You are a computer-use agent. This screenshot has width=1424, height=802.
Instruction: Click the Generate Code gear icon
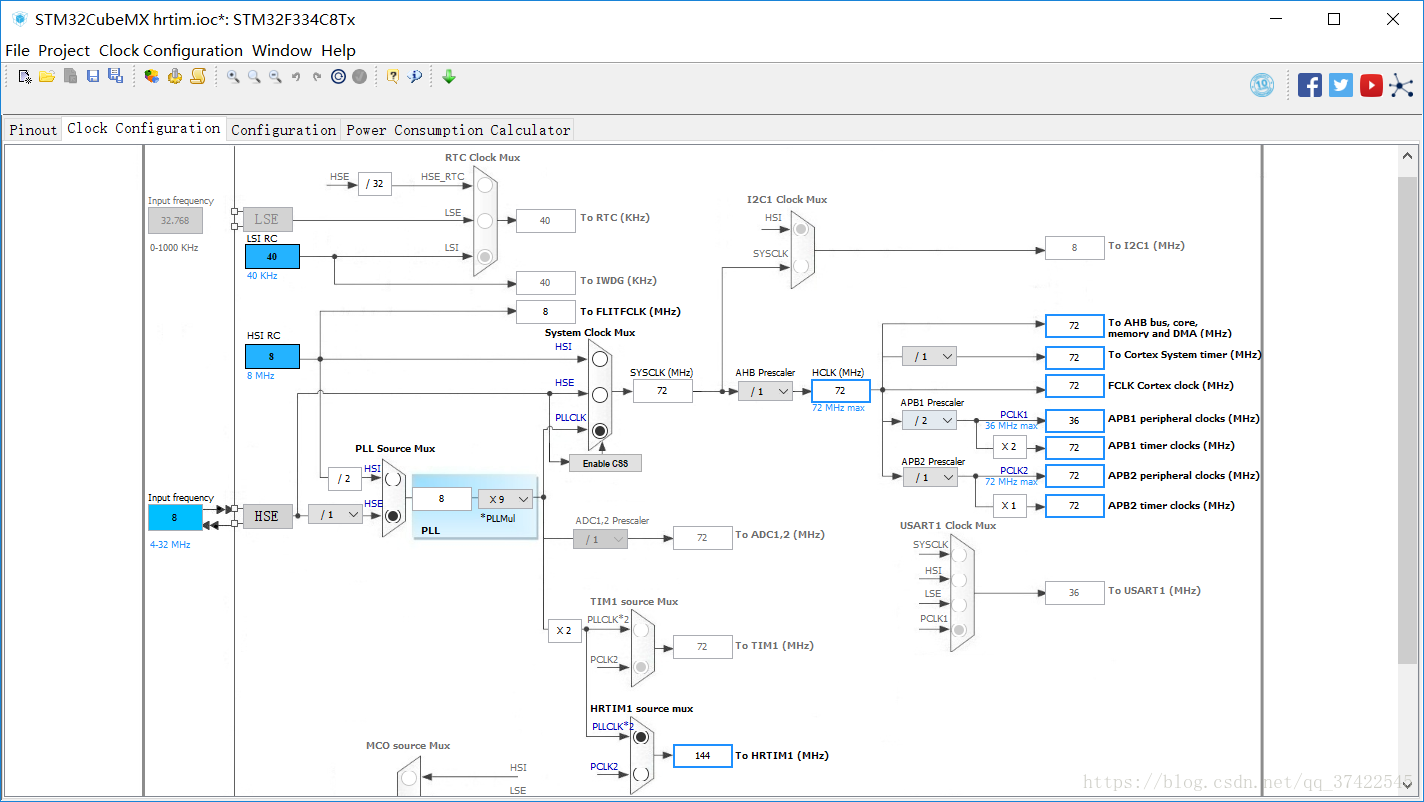click(175, 76)
